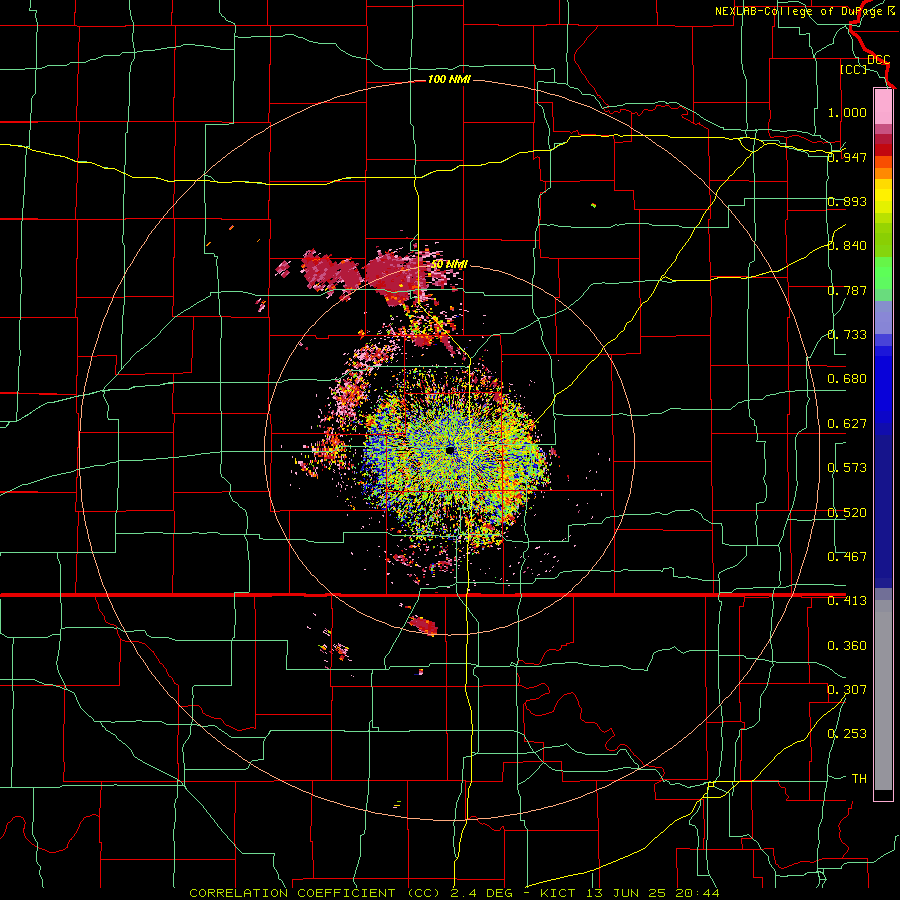Click the Correlation Coefficient caption at bottom
Image resolution: width=900 pixels, height=900 pixels.
click(x=454, y=893)
